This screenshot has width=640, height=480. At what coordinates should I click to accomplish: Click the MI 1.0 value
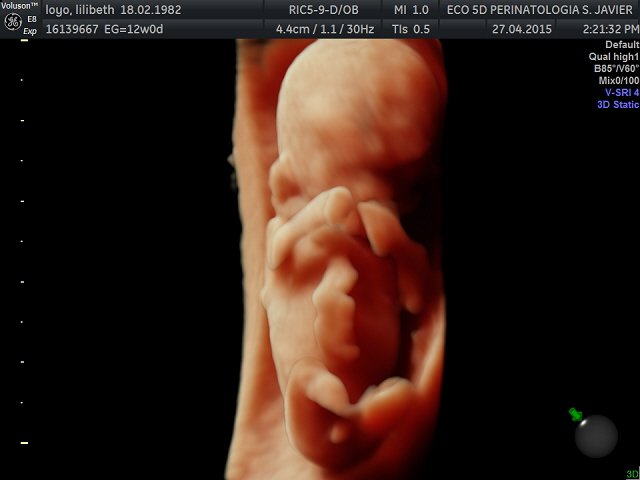click(411, 10)
